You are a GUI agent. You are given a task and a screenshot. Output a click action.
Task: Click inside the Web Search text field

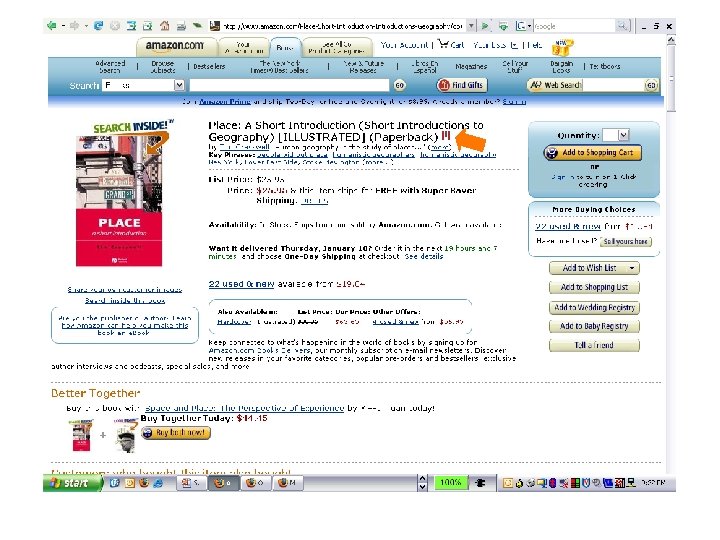tap(613, 85)
